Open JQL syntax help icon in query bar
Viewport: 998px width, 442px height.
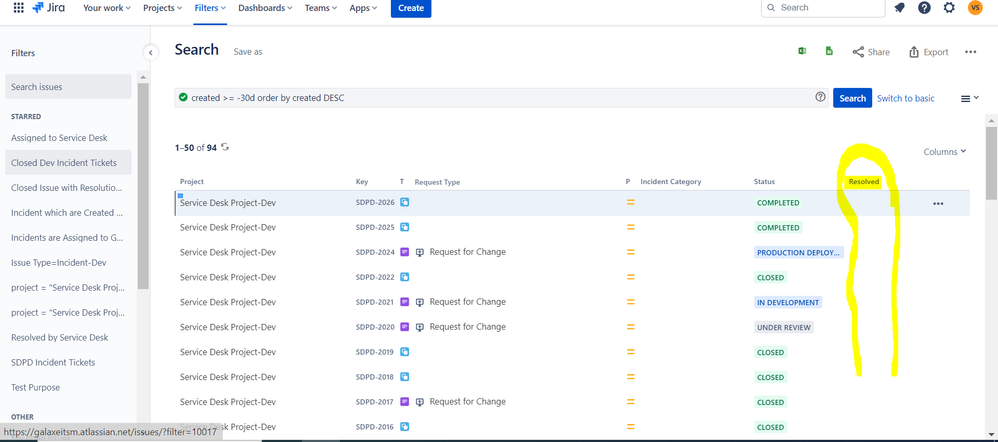(820, 97)
